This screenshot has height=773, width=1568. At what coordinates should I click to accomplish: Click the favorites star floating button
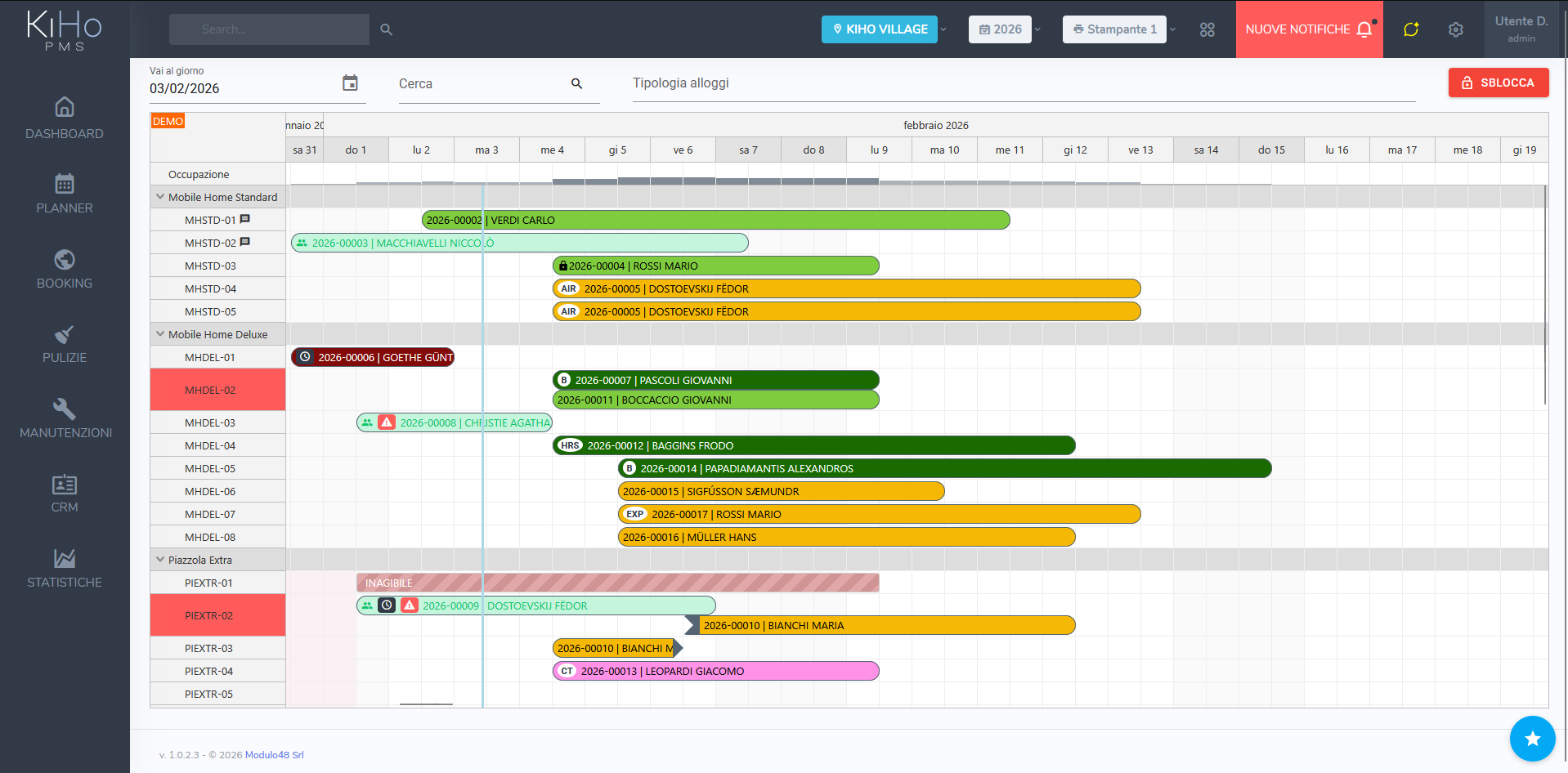(1533, 739)
